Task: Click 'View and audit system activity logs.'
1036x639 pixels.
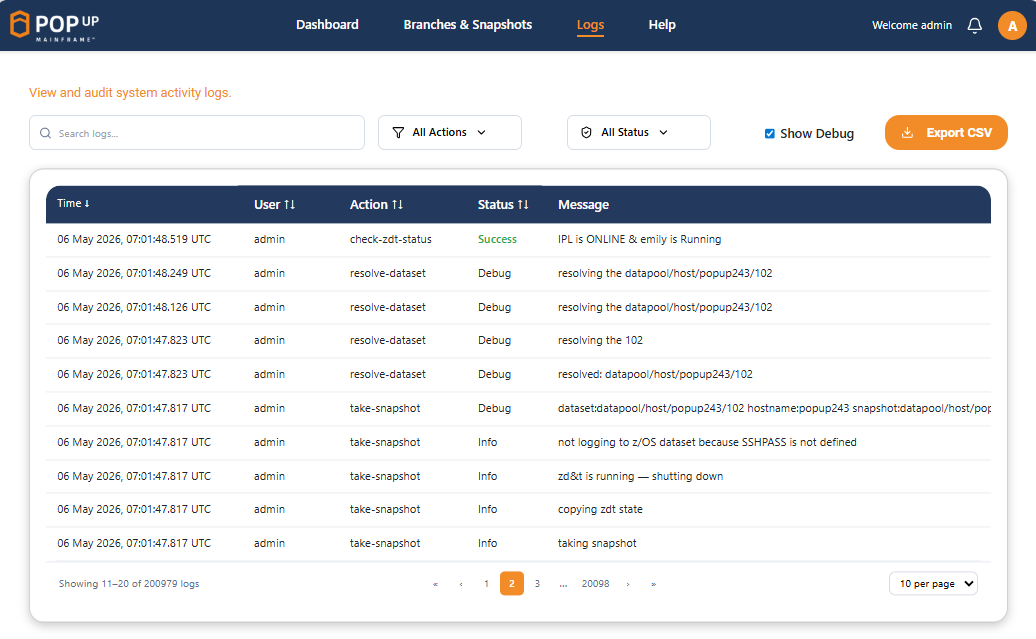Action: (130, 93)
